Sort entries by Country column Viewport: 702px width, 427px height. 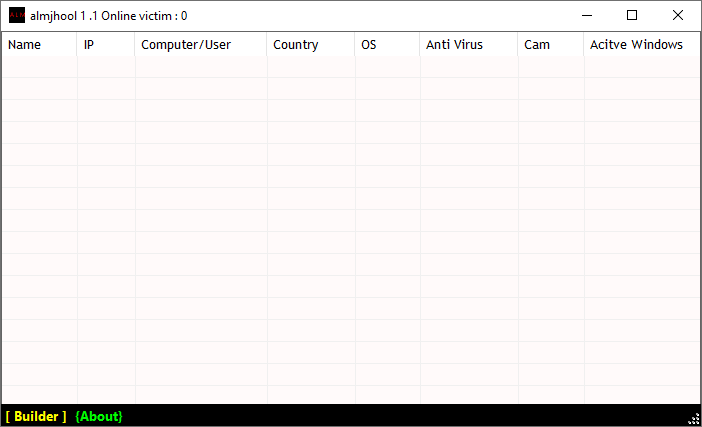pyautogui.click(x=296, y=45)
